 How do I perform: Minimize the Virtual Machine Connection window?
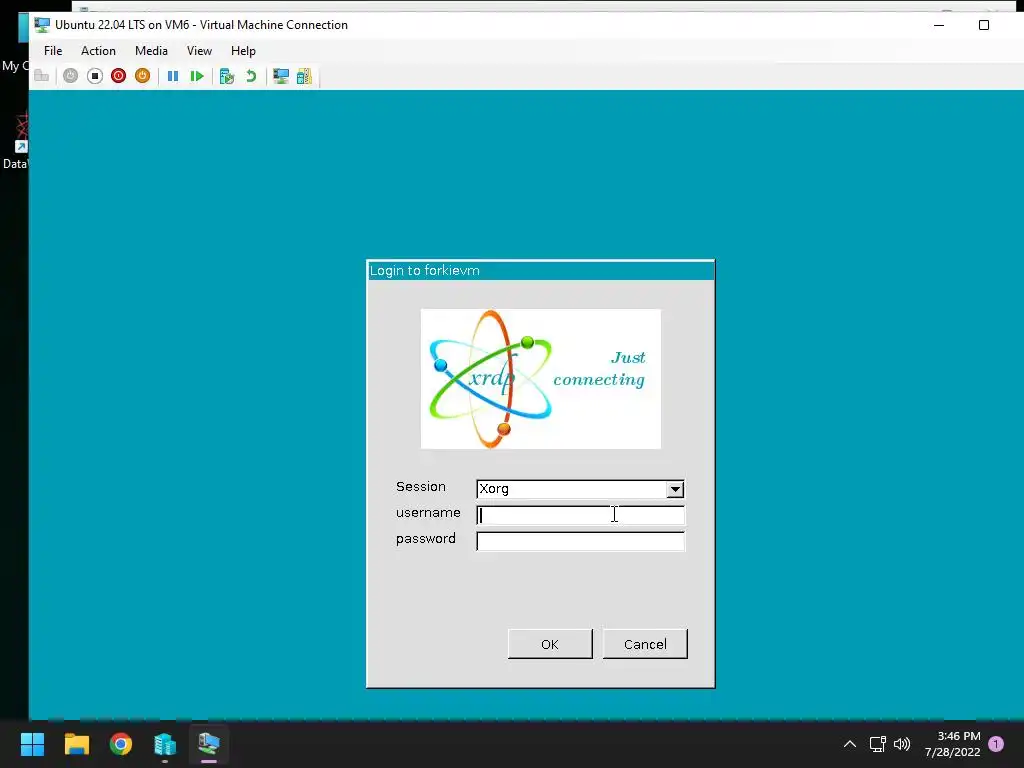click(939, 25)
